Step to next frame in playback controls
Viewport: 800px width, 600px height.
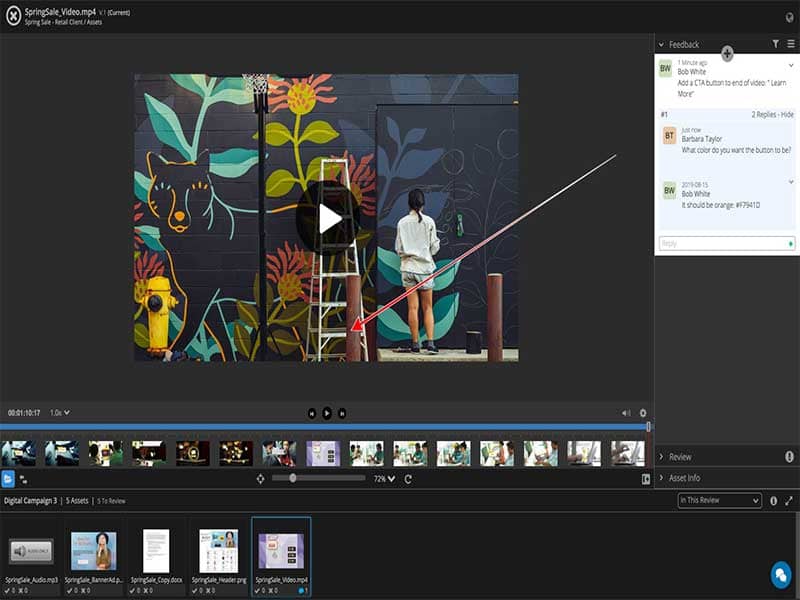[342, 412]
